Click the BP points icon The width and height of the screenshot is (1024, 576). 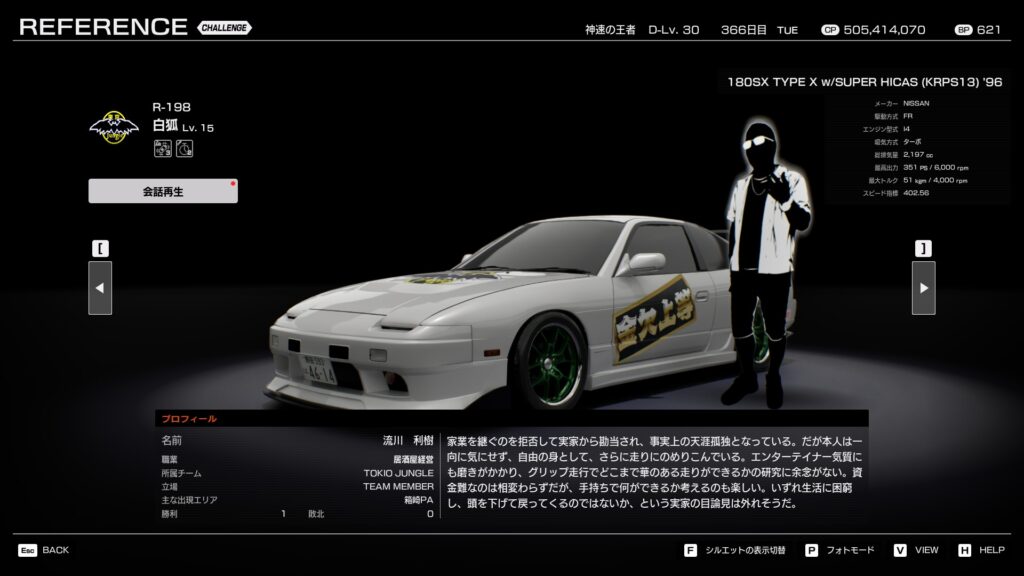point(962,30)
